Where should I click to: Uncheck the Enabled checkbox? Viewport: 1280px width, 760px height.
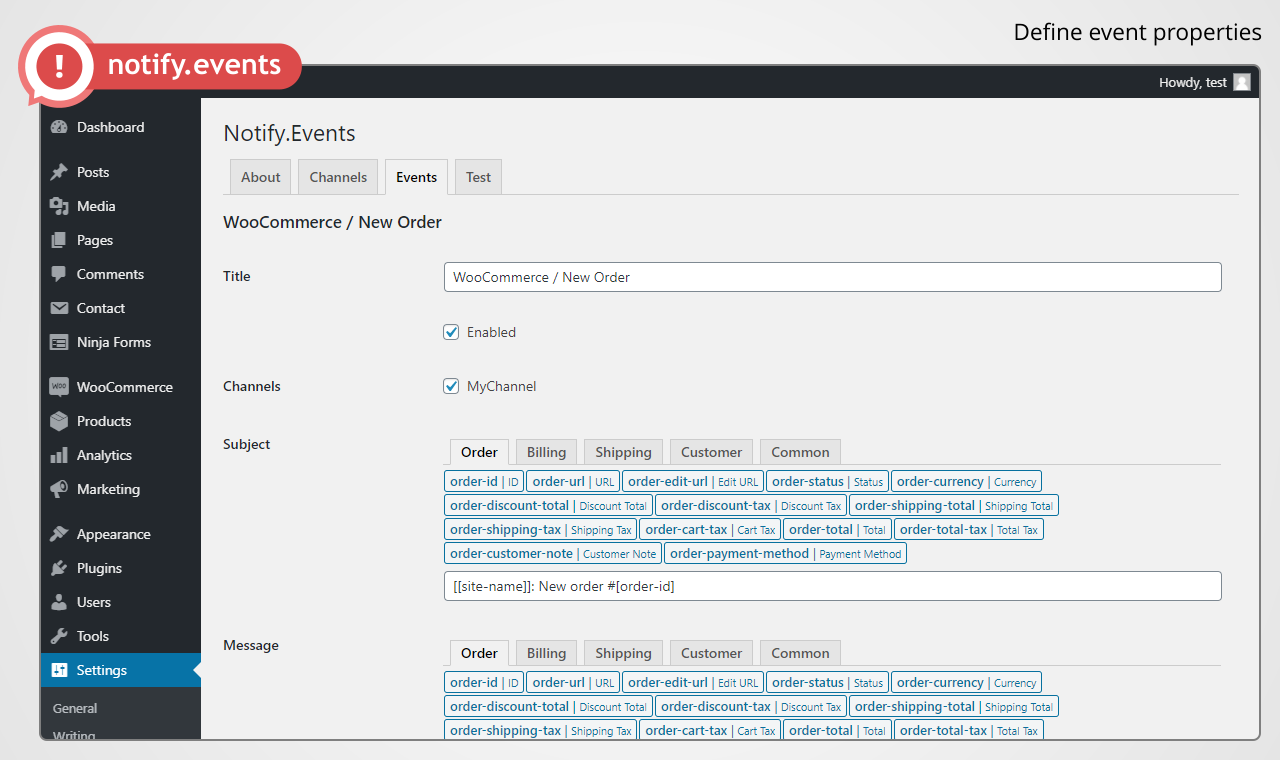coord(451,332)
